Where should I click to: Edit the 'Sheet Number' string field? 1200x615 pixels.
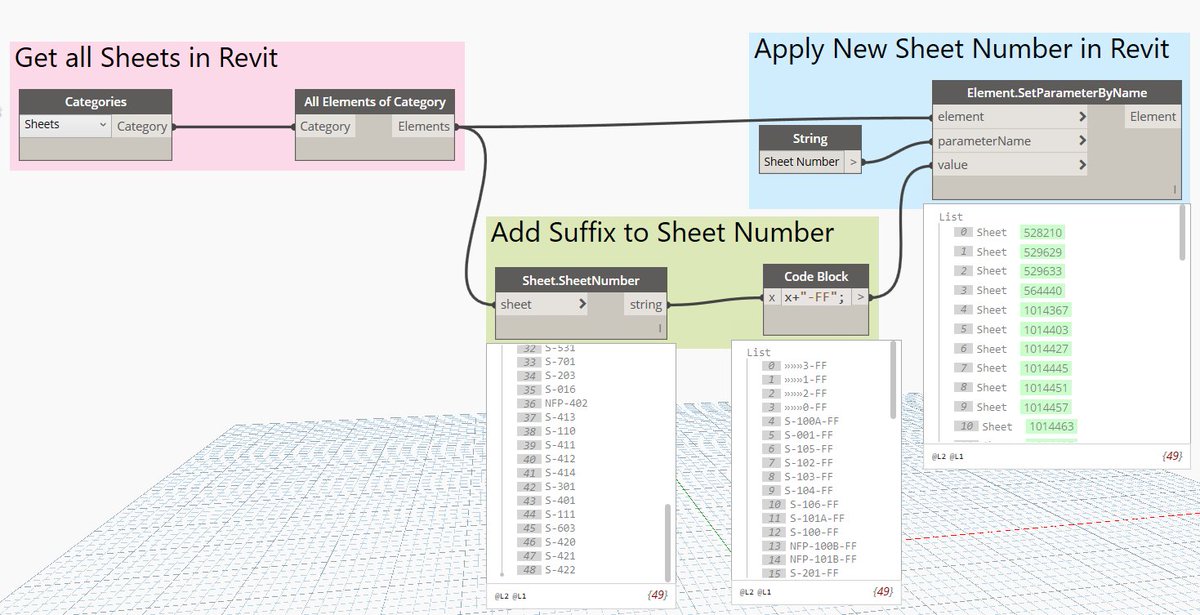point(801,162)
